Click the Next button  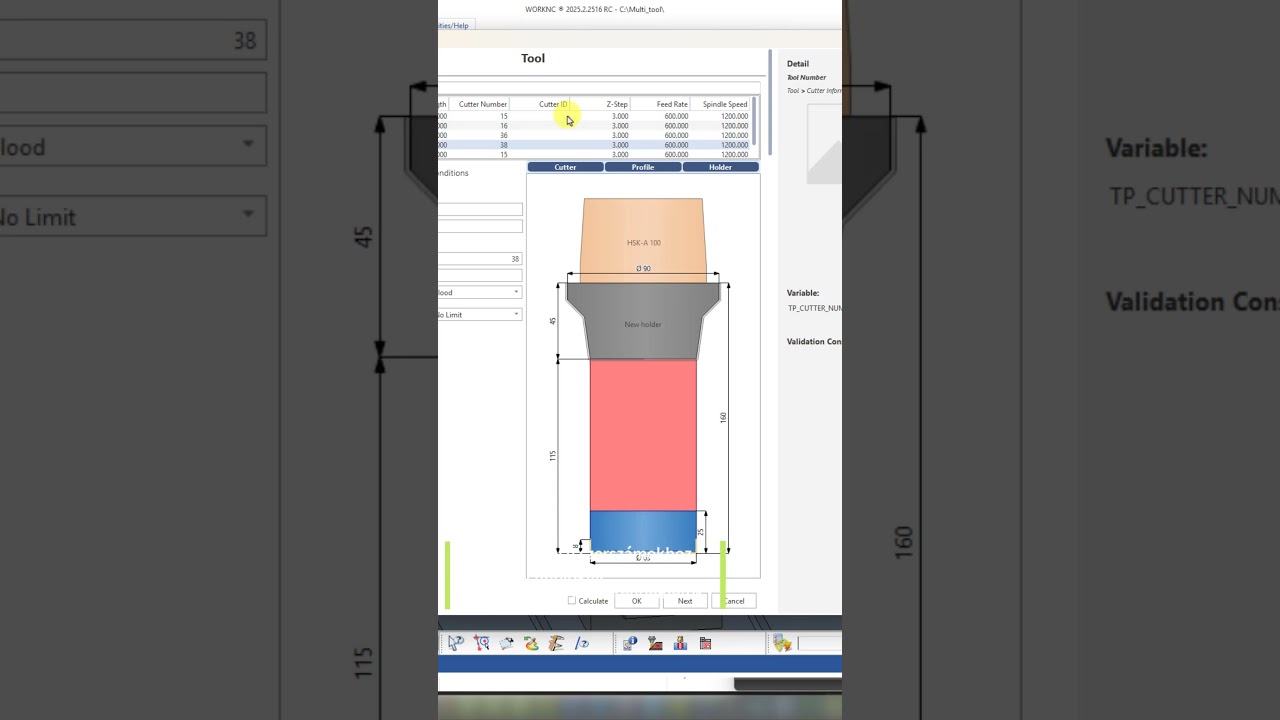[x=685, y=601]
